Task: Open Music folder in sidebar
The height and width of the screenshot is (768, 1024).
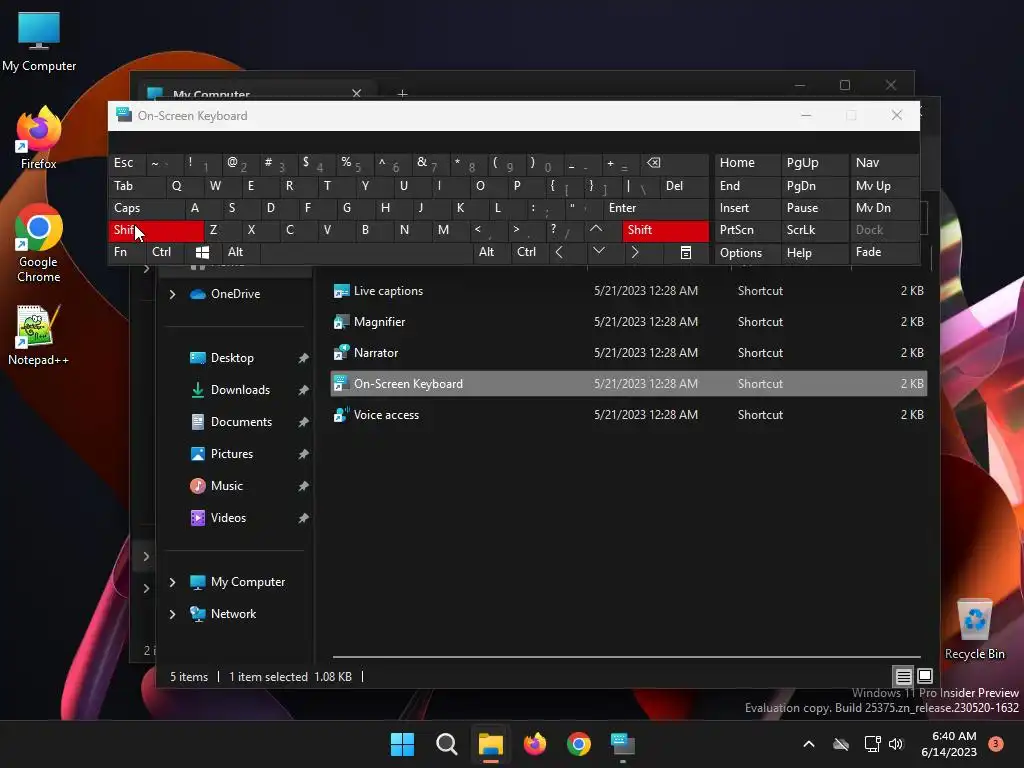Action: (227, 486)
